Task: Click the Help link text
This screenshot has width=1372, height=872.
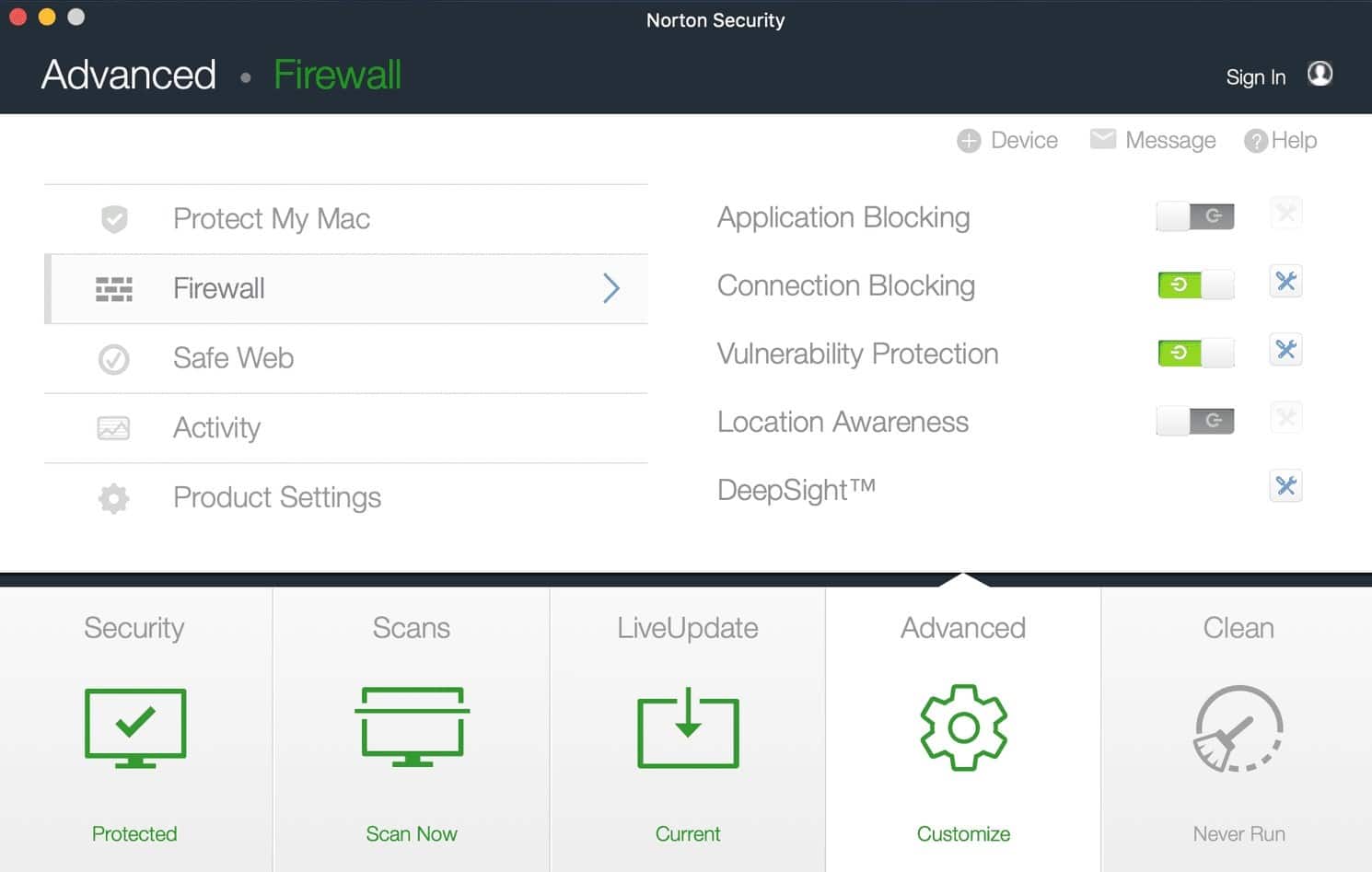Action: click(x=1294, y=141)
